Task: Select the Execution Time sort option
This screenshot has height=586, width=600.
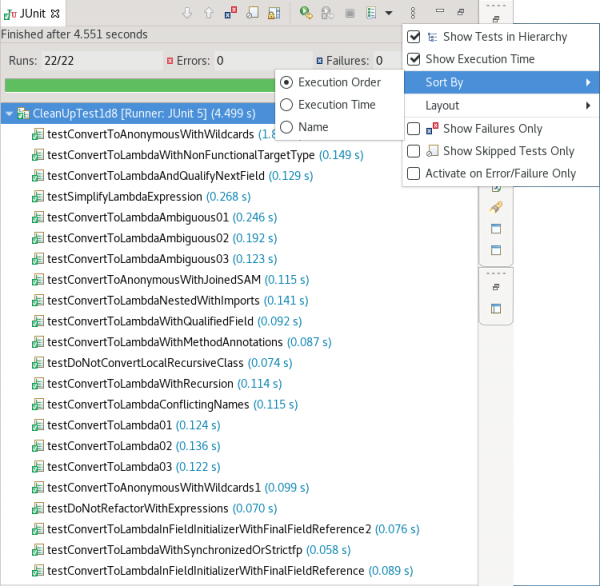Action: [x=336, y=105]
